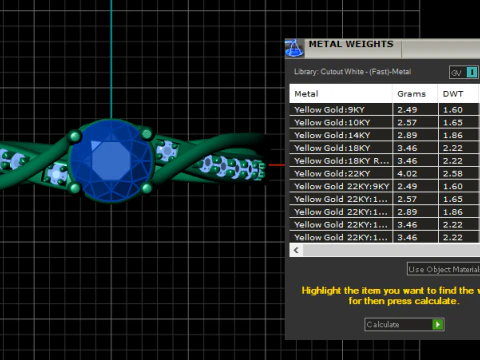The image size is (480, 360).
Task: Select the Yellow Gold:18KY R... row
Action: [x=385, y=161]
